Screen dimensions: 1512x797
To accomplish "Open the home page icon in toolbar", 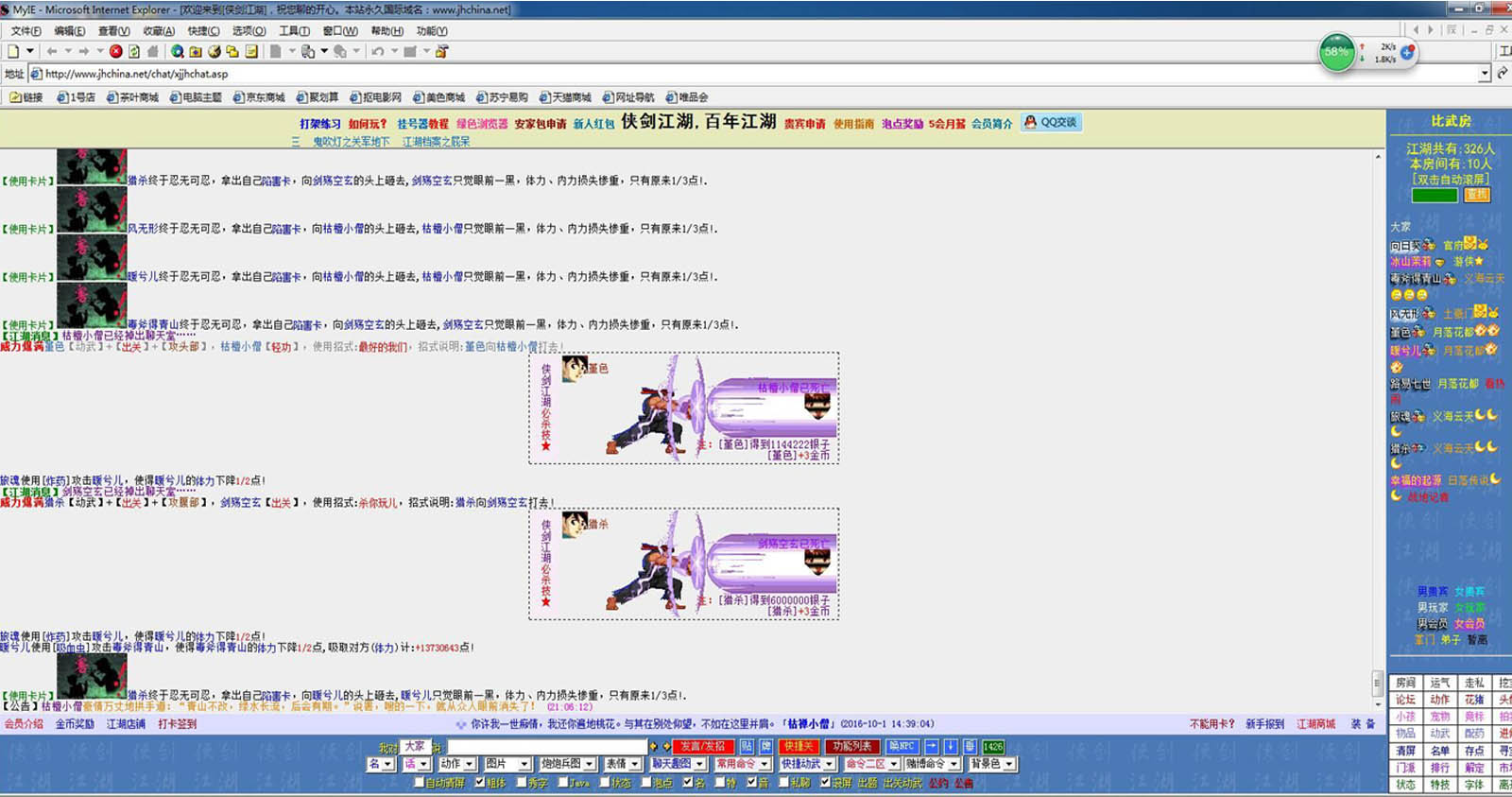I will click(x=152, y=51).
